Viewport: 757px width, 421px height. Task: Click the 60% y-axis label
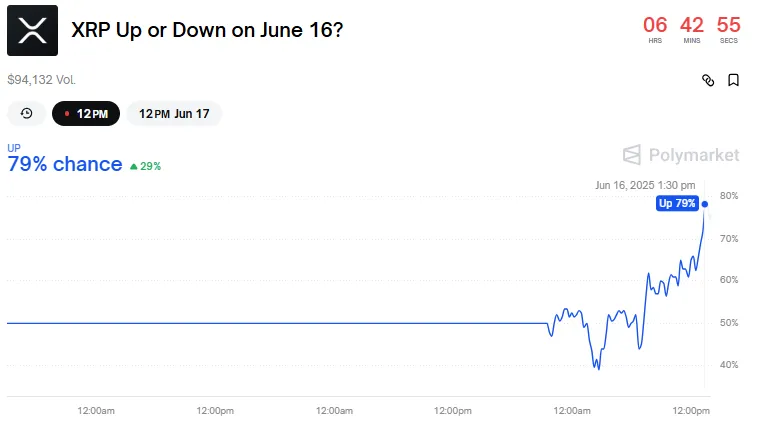pos(729,280)
